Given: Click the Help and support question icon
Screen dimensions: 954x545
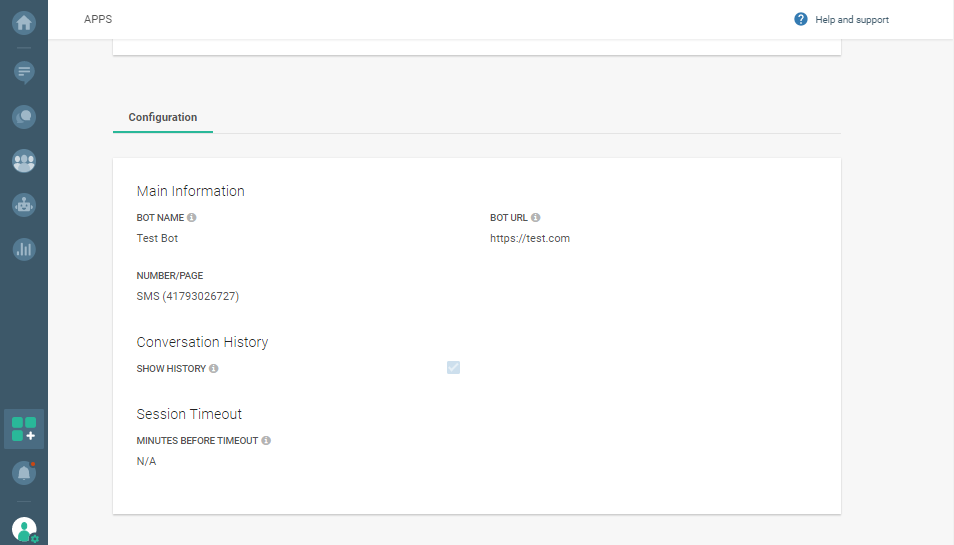Looking at the screenshot, I should pos(801,19).
